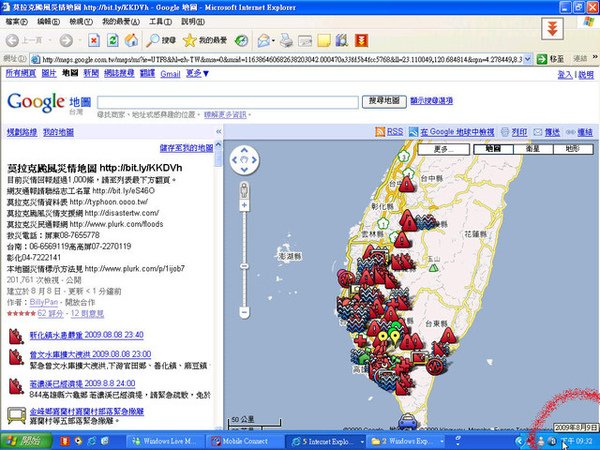
Task: Click the 儲存至我的地圖 link
Action: pyautogui.click(x=186, y=148)
